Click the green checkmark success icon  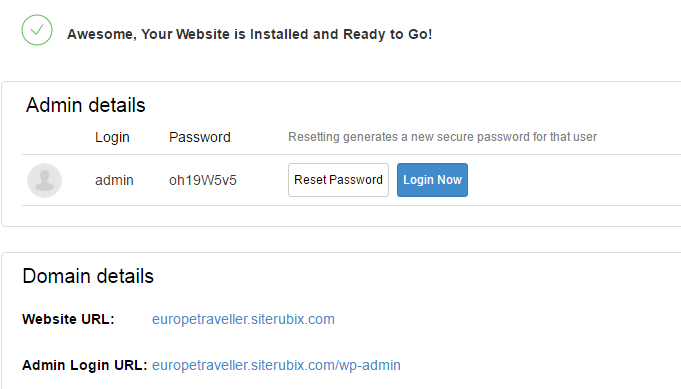(x=37, y=30)
